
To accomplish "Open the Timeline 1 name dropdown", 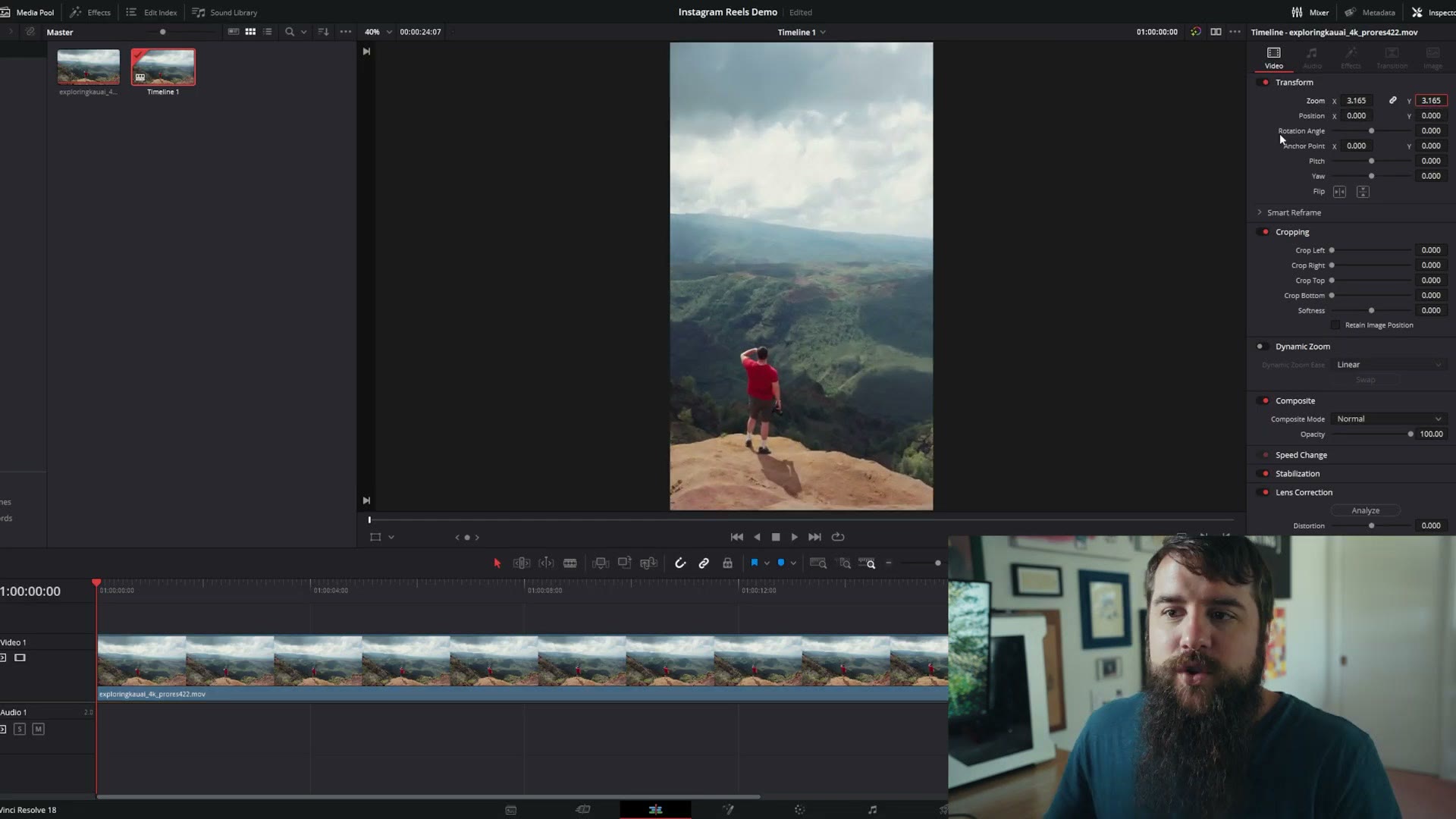I will (802, 32).
